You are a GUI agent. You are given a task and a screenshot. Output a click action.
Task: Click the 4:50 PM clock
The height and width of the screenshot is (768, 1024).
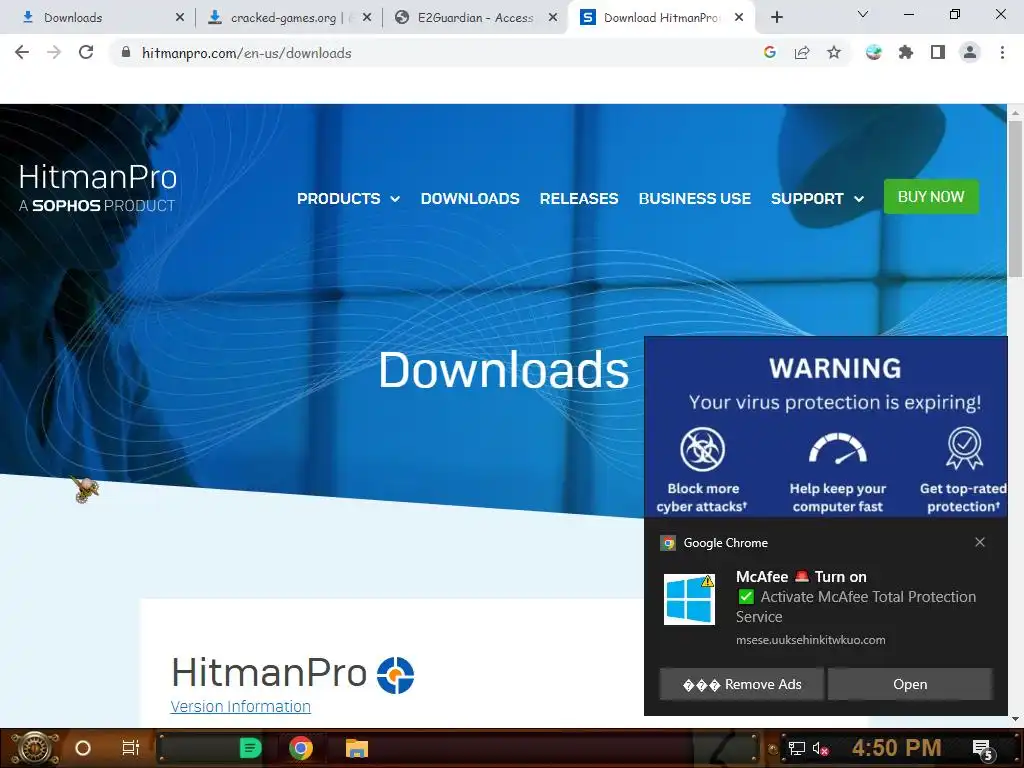[897, 748]
